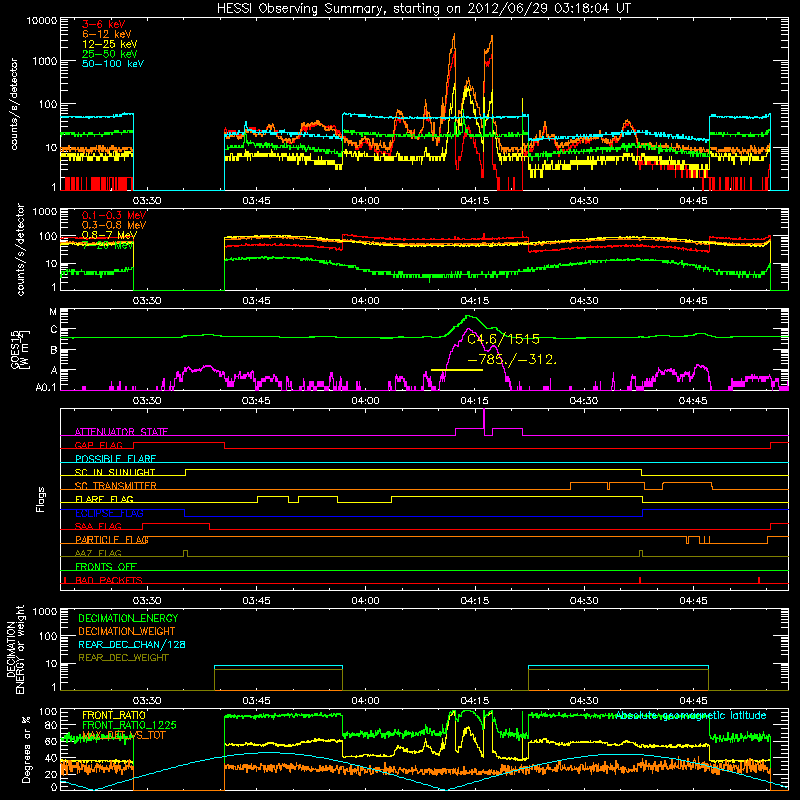Click the A0.1 tick label on GOES axis
The width and height of the screenshot is (800, 800).
pyautogui.click(x=46, y=388)
